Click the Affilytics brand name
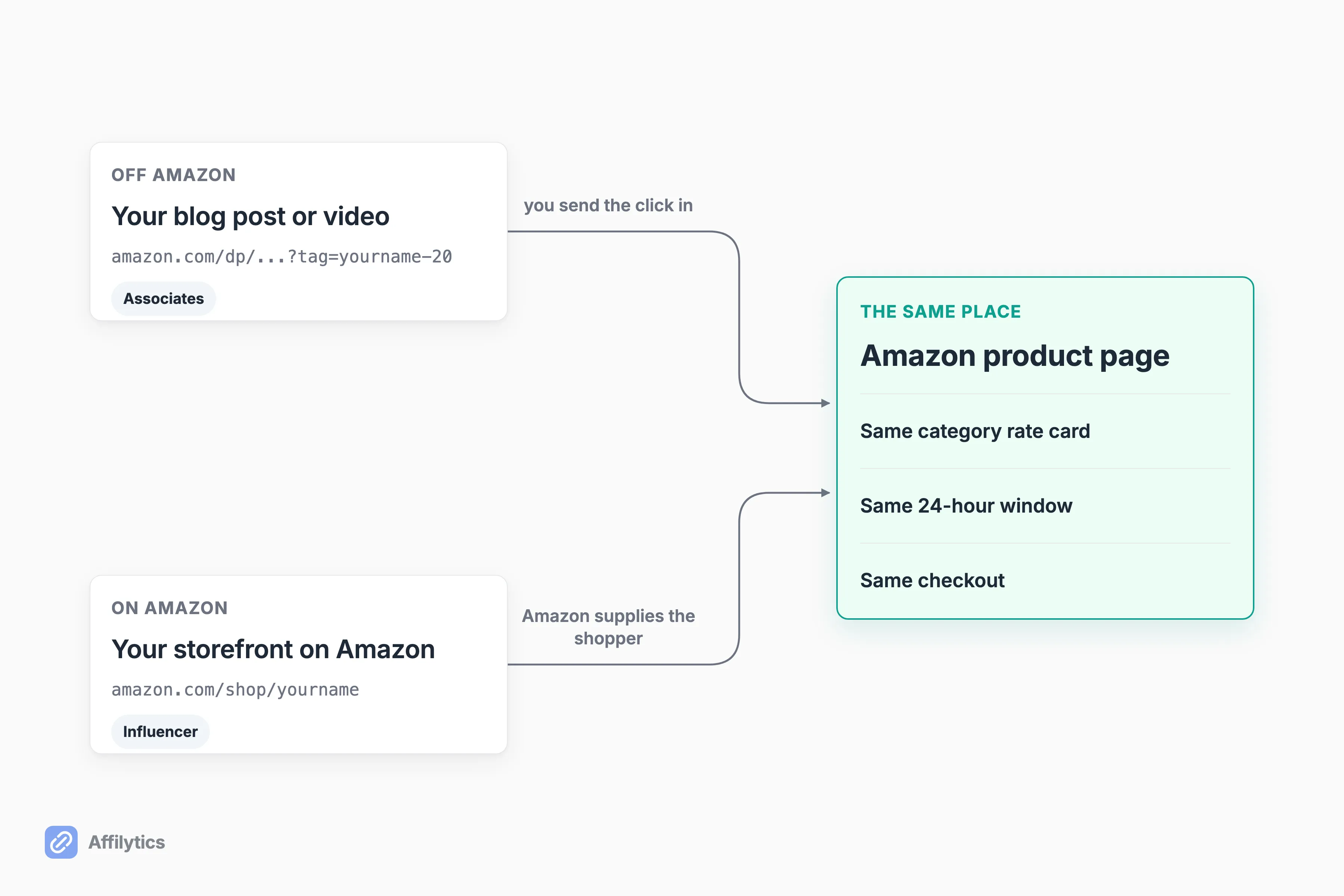Image resolution: width=1344 pixels, height=896 pixels. click(x=127, y=842)
